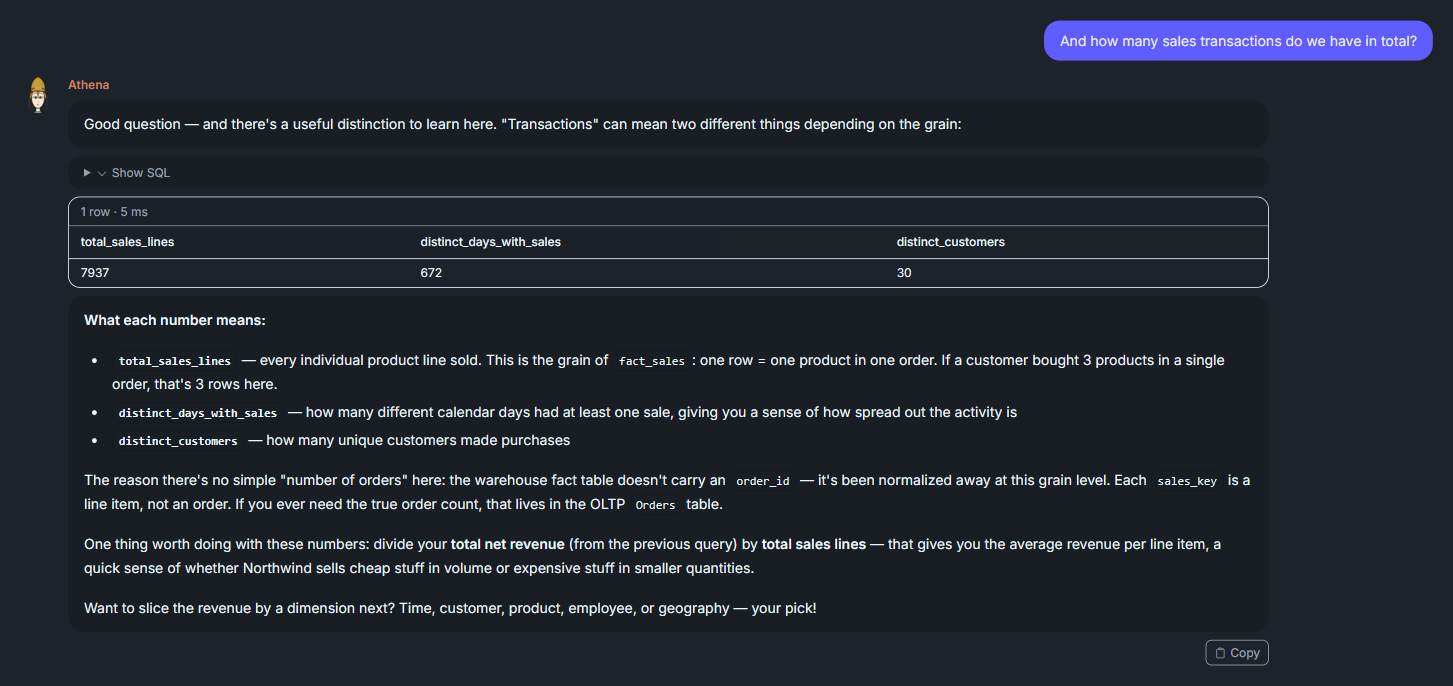Image resolution: width=1453 pixels, height=686 pixels.
Task: Click the fact_sales inline code tag
Action: [652, 361]
